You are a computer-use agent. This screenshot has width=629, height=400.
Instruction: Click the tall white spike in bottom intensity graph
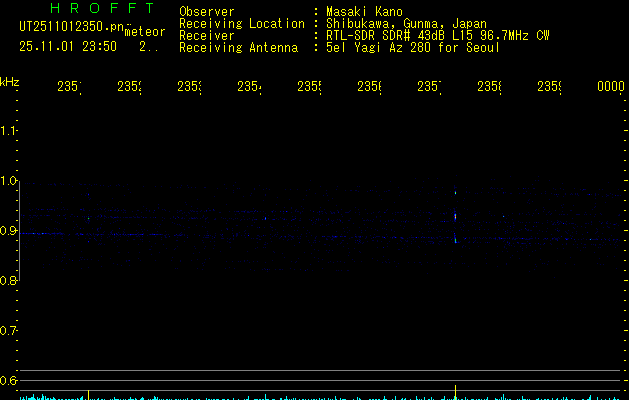(x=455, y=391)
